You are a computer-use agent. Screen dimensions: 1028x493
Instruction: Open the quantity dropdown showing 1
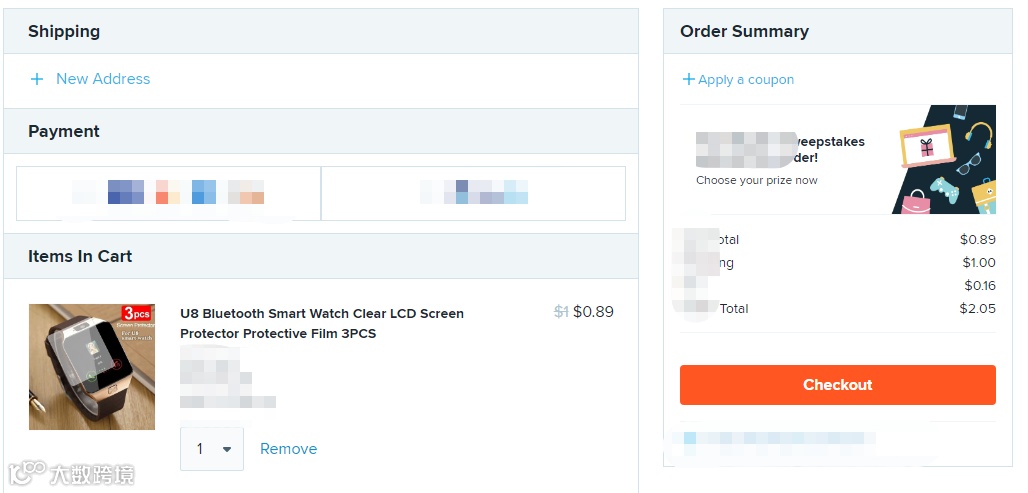pos(212,449)
